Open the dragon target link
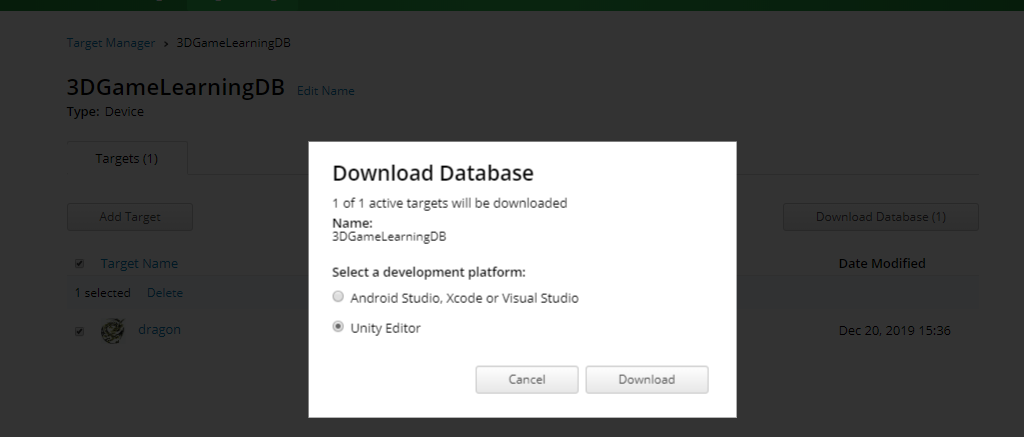This screenshot has height=437, width=1024. tap(159, 329)
